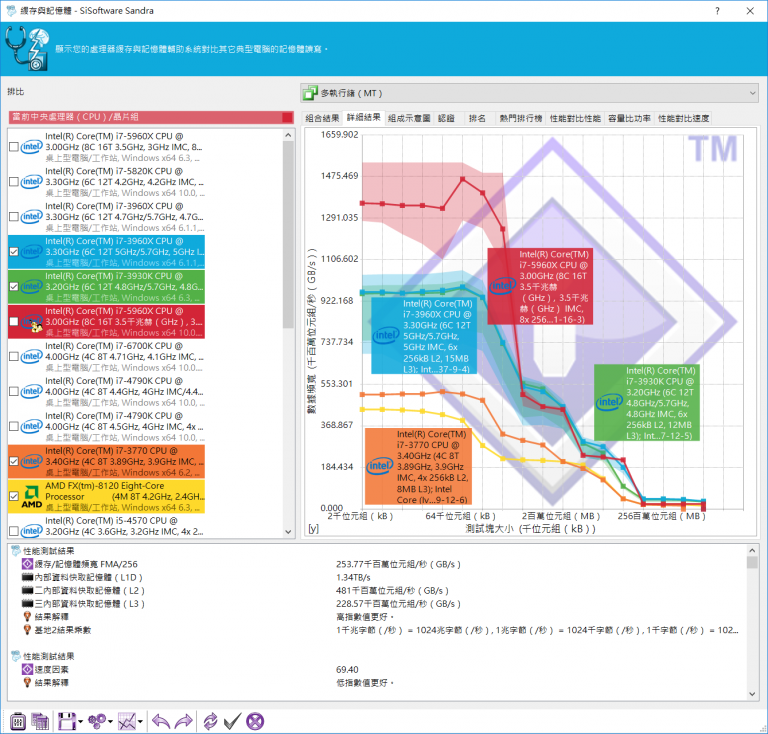Open the chart icon dropdown arrow
This screenshot has width=768, height=734.
click(140, 722)
